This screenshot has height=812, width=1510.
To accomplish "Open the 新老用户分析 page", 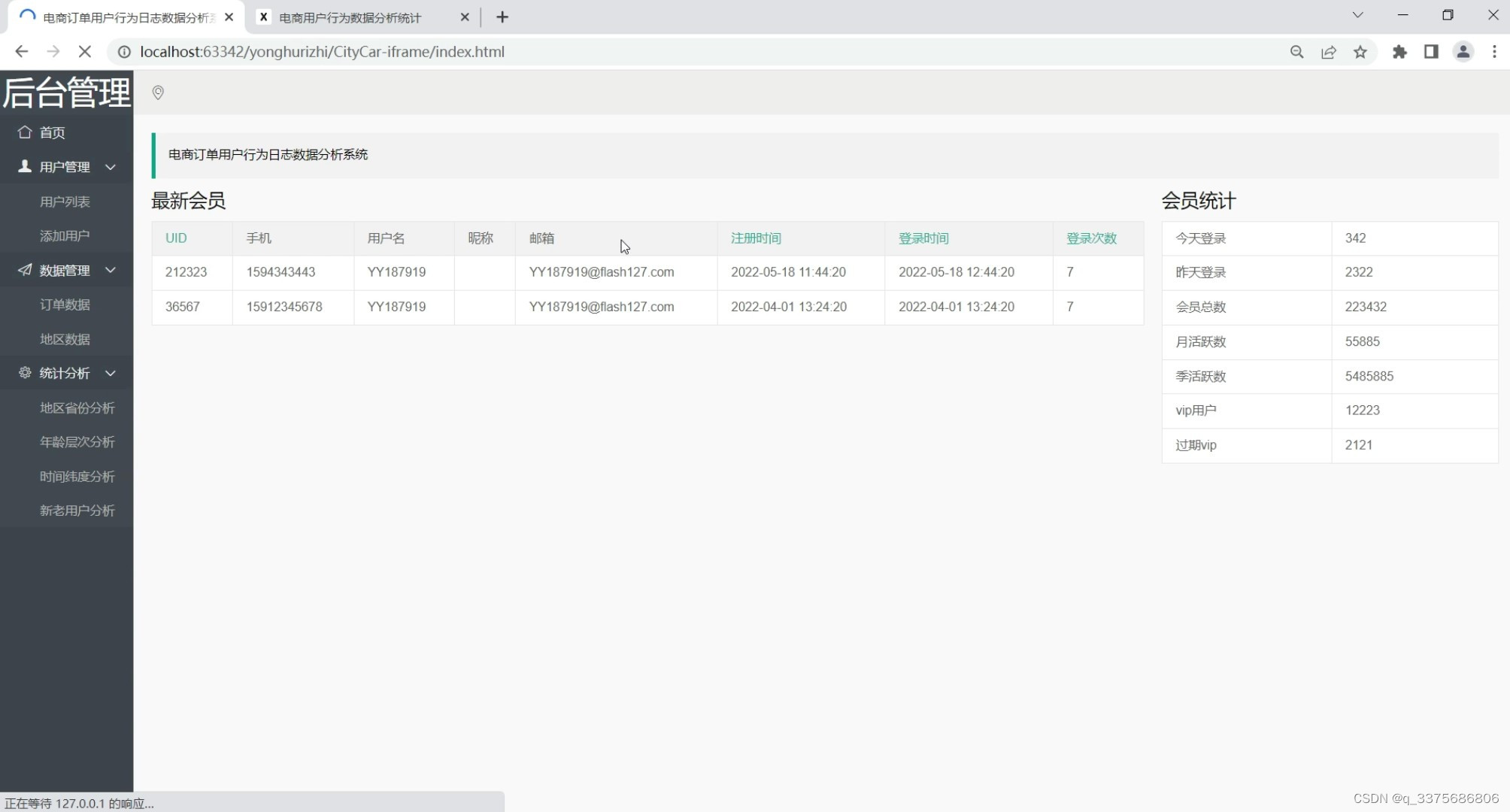I will point(76,510).
